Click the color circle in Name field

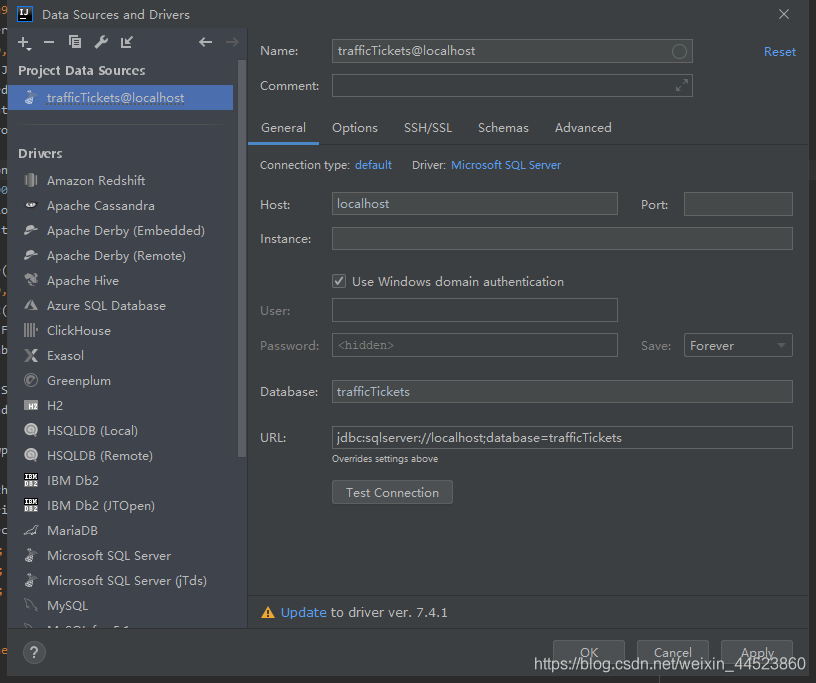click(x=679, y=51)
